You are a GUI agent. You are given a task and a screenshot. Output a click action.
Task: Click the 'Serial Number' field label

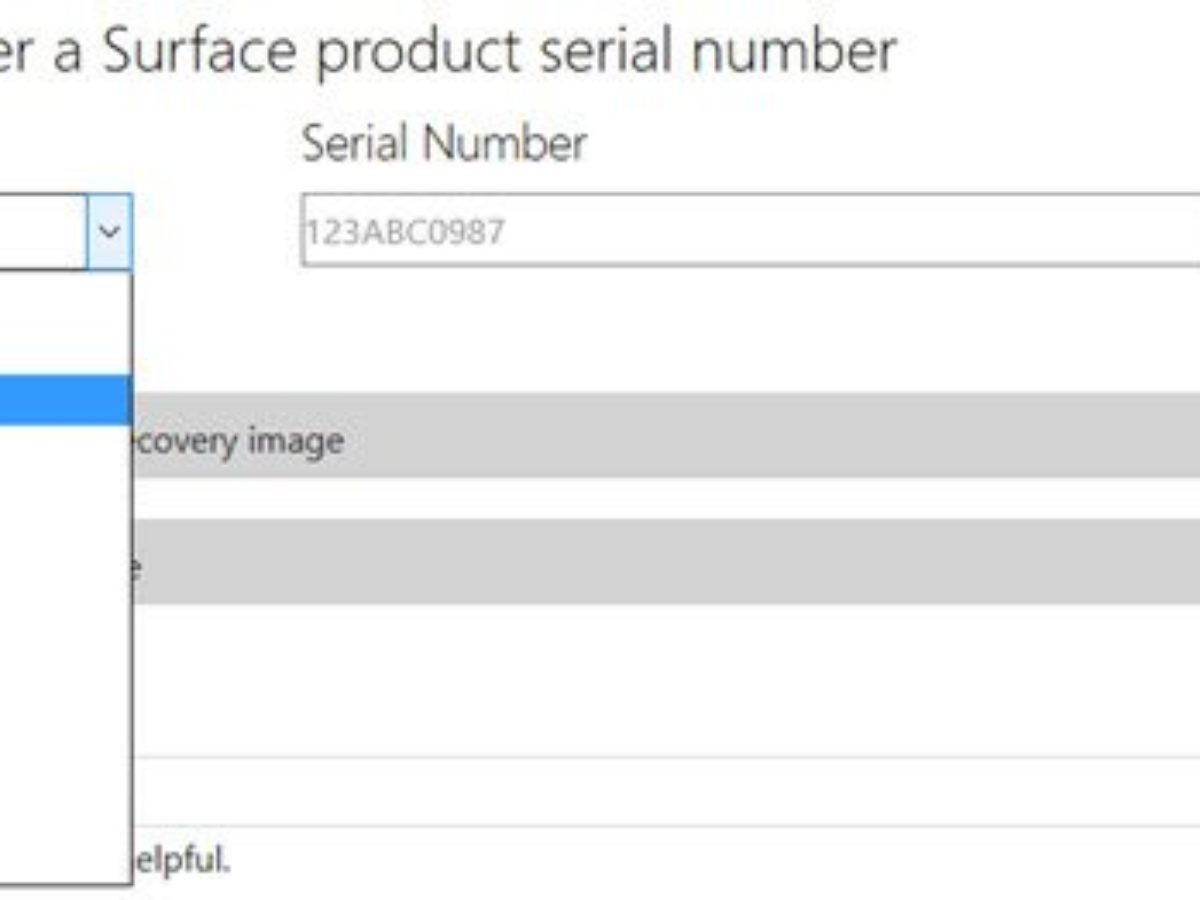tap(443, 144)
